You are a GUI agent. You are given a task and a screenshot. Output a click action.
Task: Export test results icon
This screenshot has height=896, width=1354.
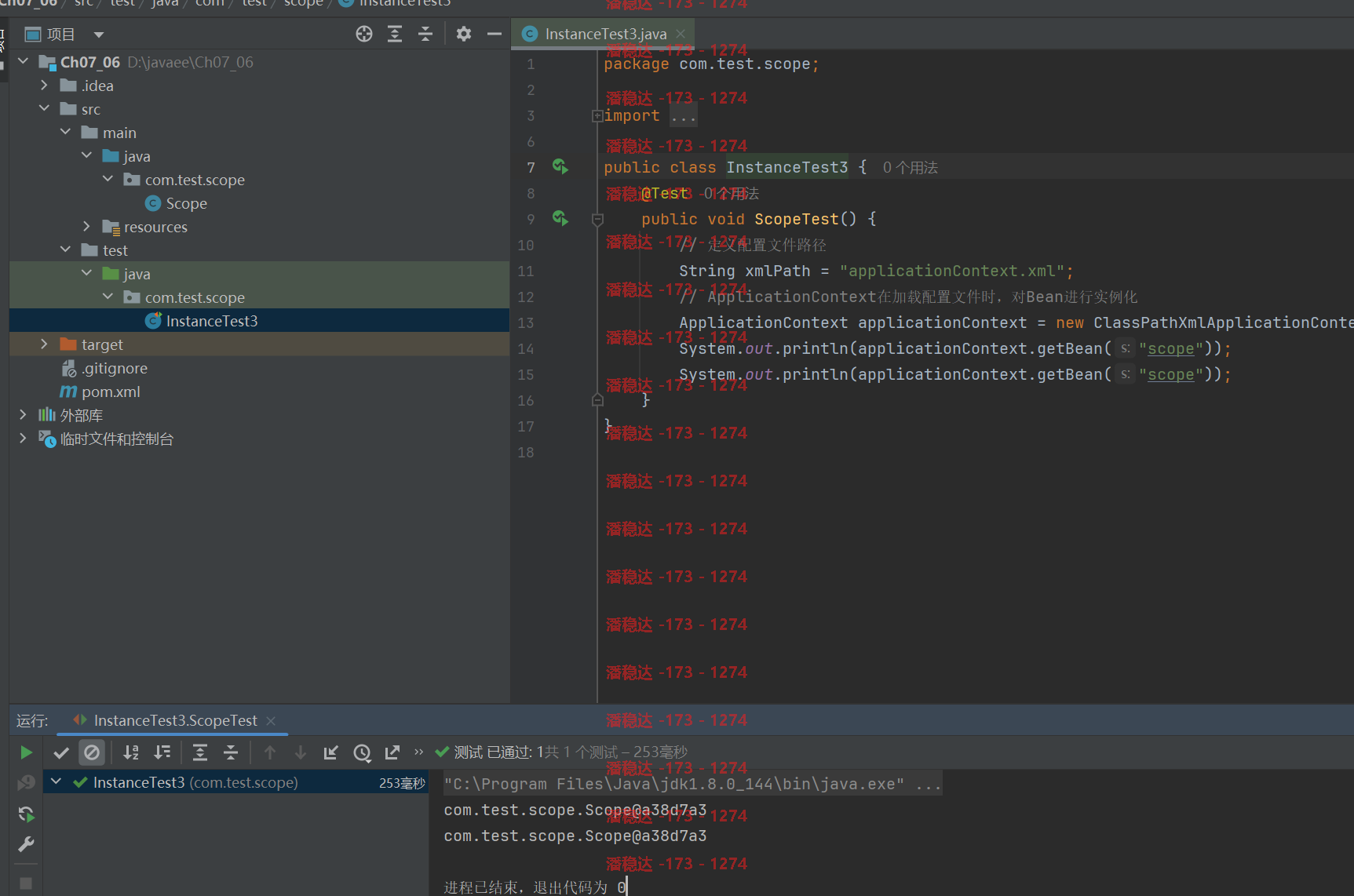(392, 753)
